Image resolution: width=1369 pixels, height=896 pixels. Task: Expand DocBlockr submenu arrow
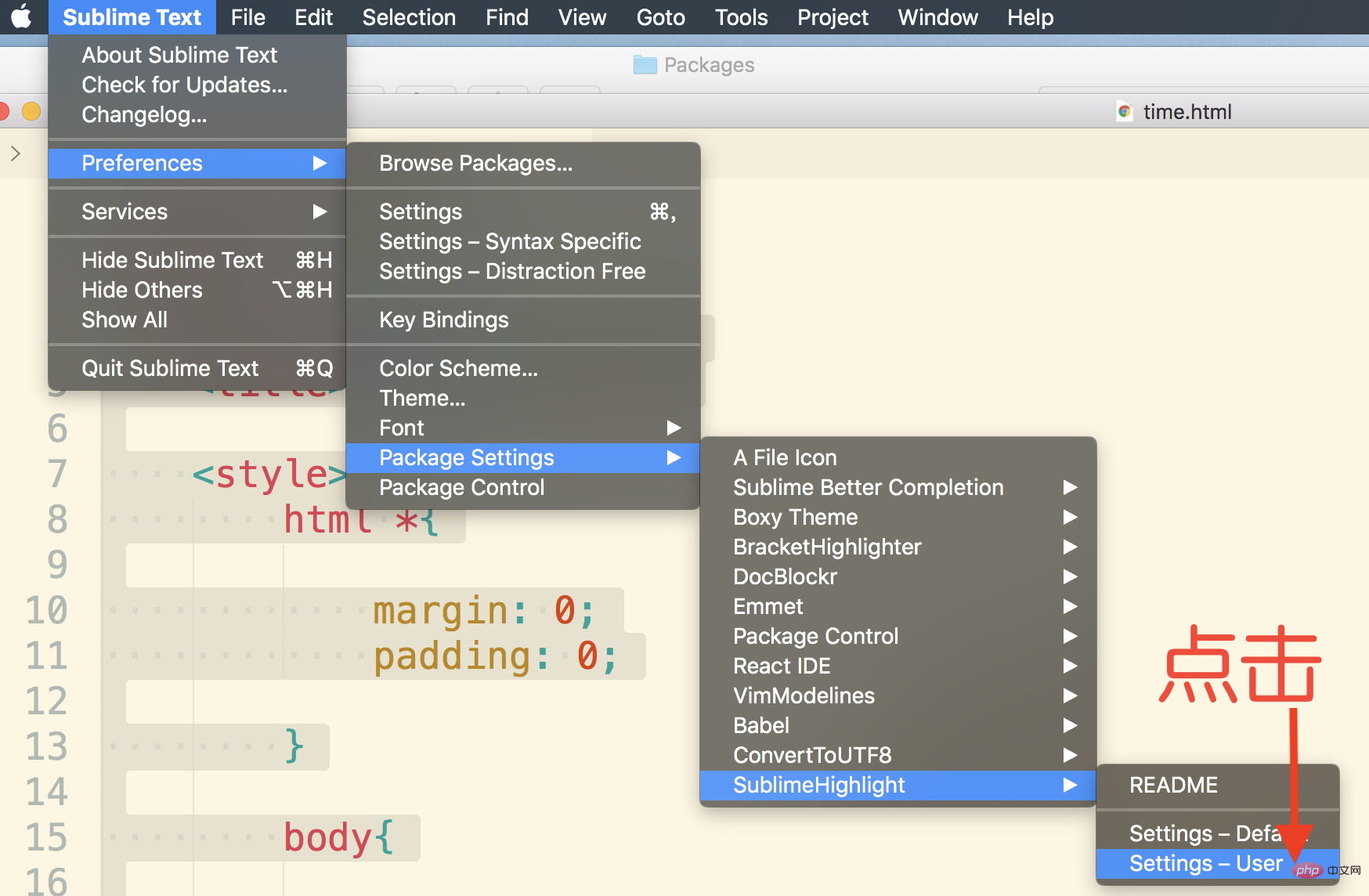[x=1071, y=576]
